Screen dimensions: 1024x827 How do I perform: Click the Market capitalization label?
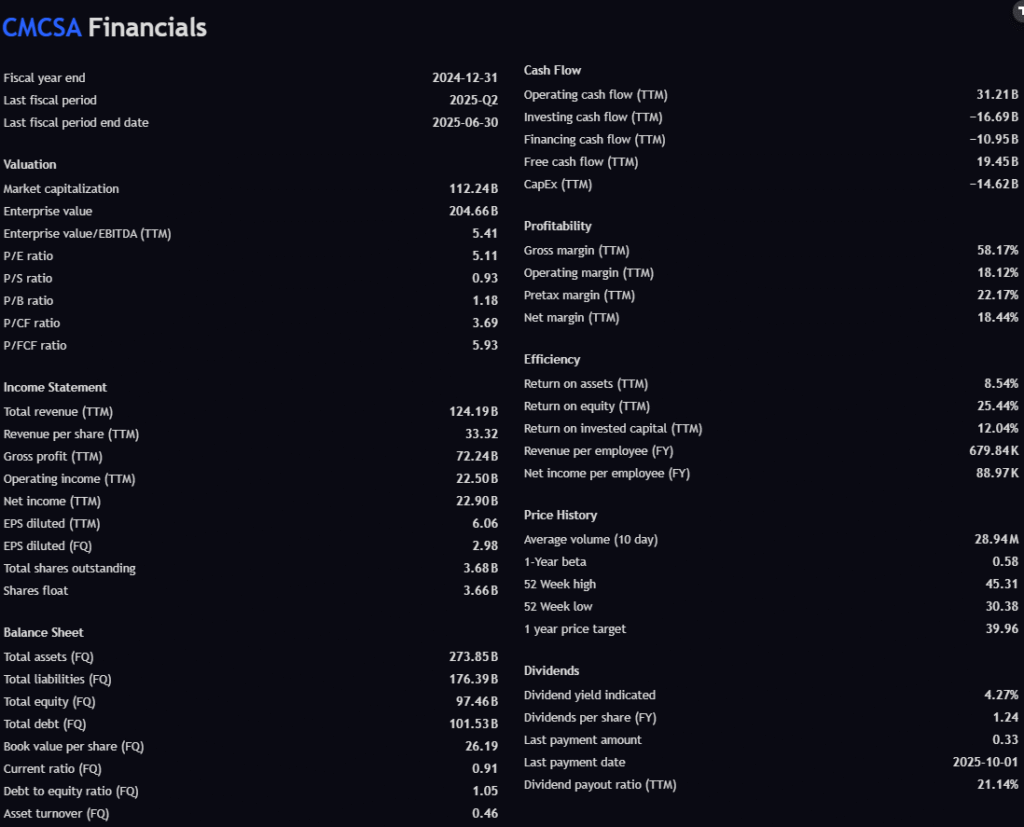(61, 189)
